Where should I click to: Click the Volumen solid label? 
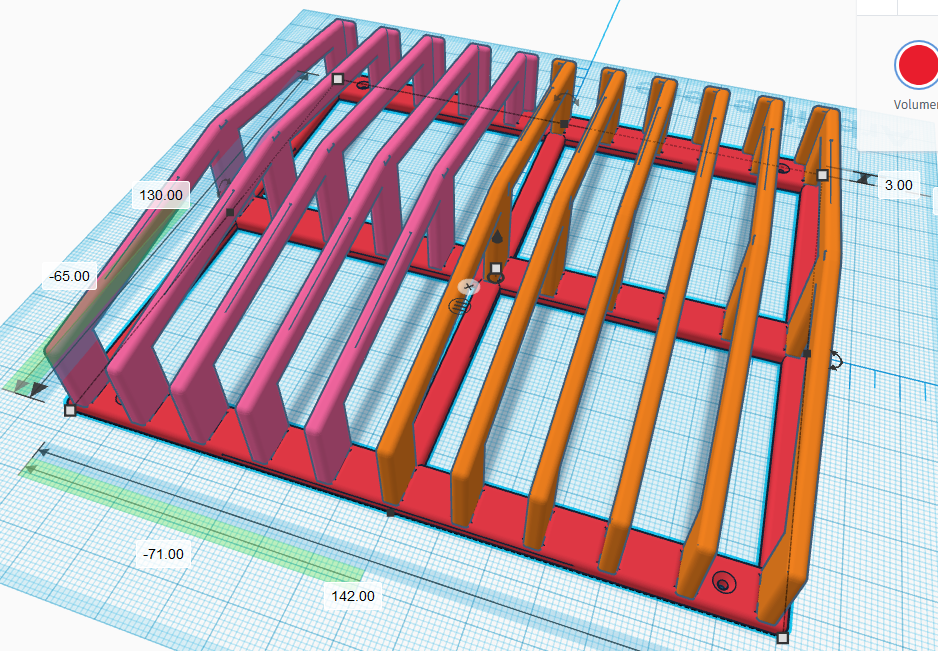(x=915, y=104)
